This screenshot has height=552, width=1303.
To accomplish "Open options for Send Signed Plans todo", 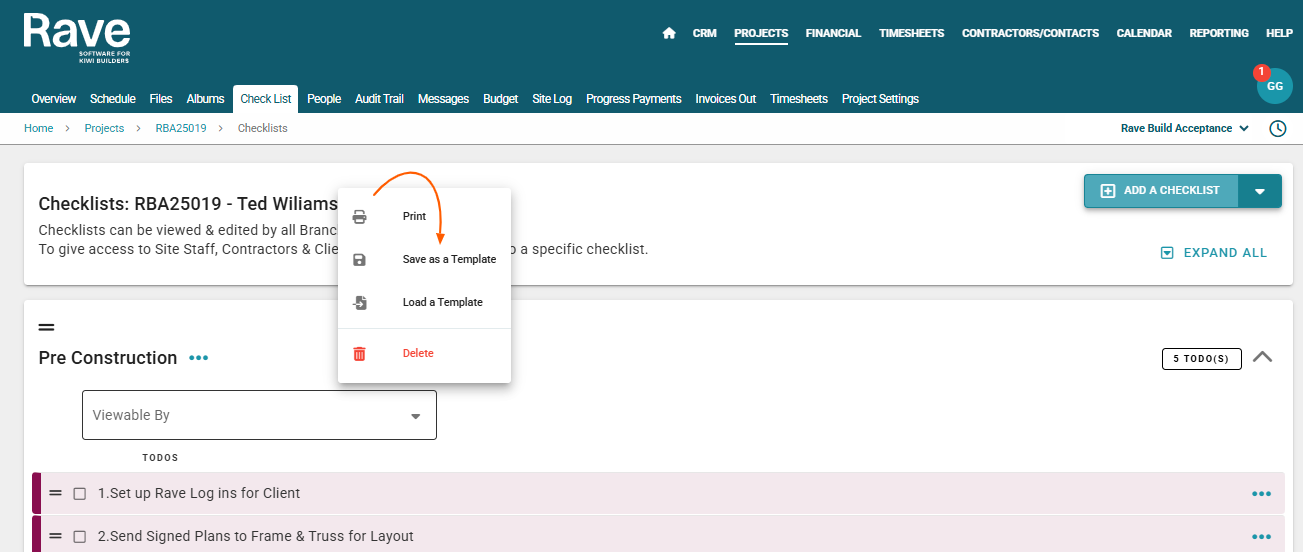I will coord(1261,536).
